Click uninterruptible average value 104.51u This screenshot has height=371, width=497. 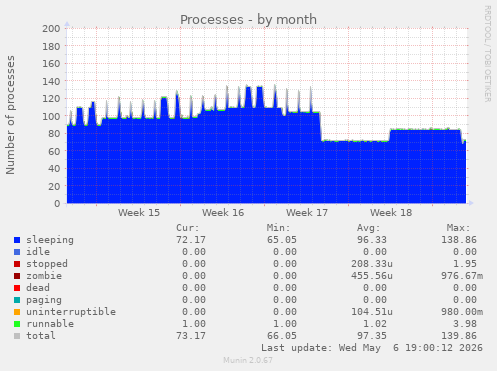[372, 312]
